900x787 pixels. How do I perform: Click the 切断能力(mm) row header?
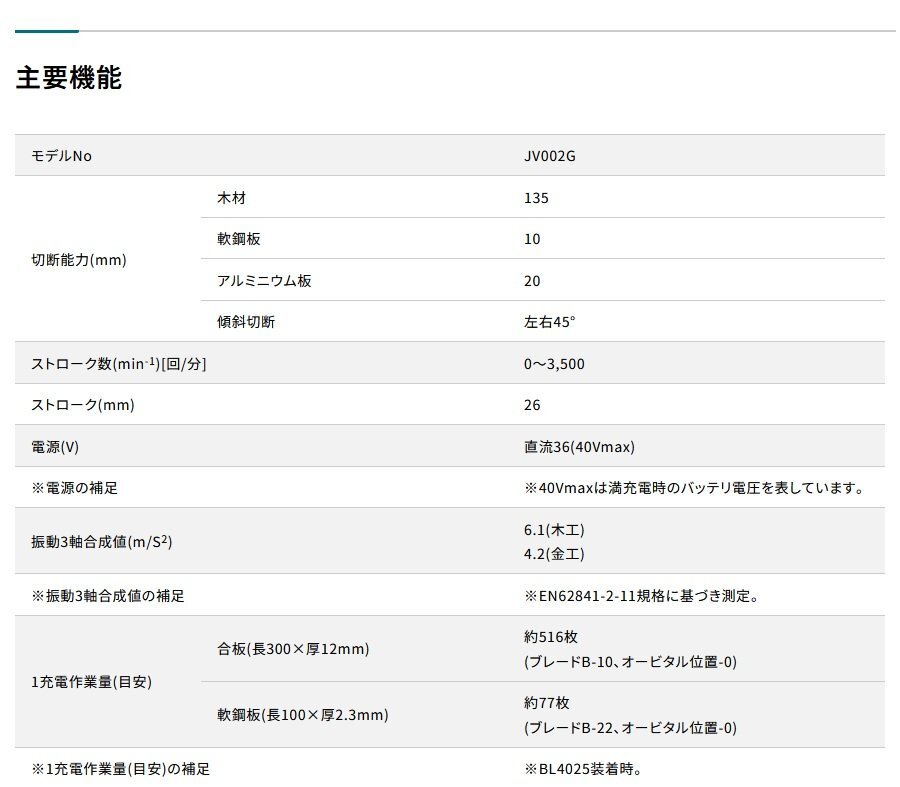coord(79,259)
